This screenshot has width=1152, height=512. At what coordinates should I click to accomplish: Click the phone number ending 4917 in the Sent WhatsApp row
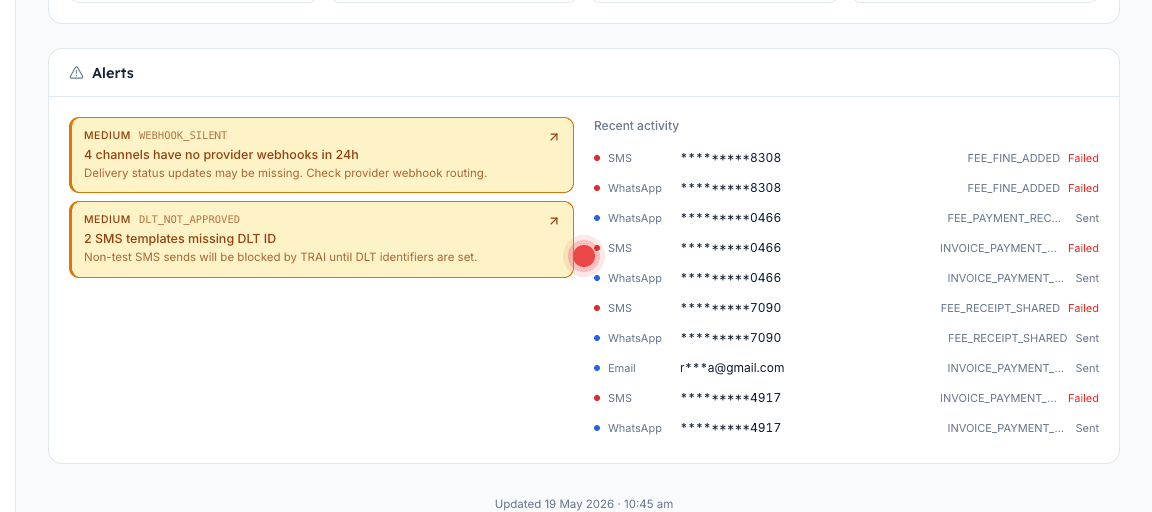tap(730, 428)
